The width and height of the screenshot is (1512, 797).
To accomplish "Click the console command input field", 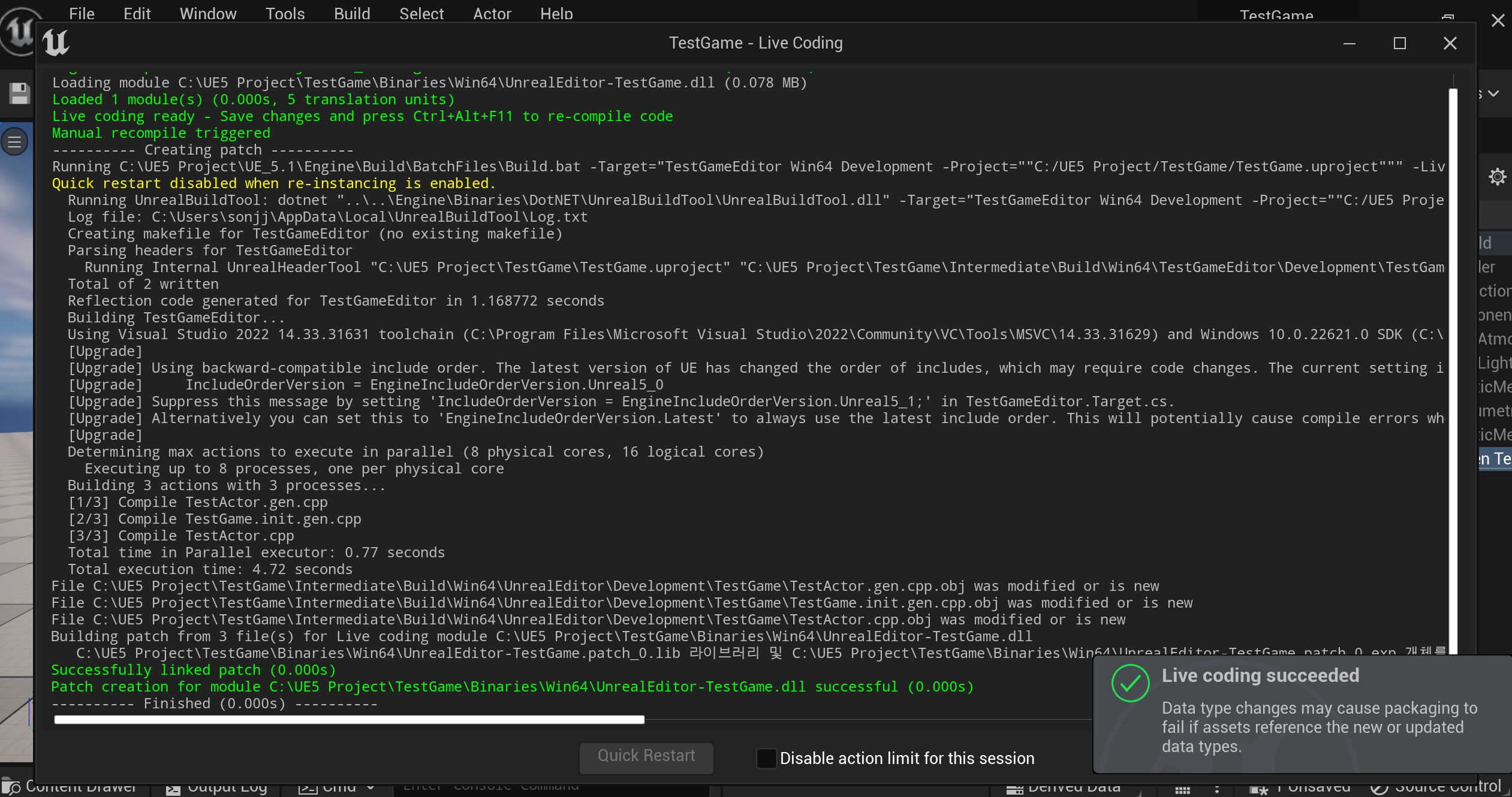I will 552,787.
